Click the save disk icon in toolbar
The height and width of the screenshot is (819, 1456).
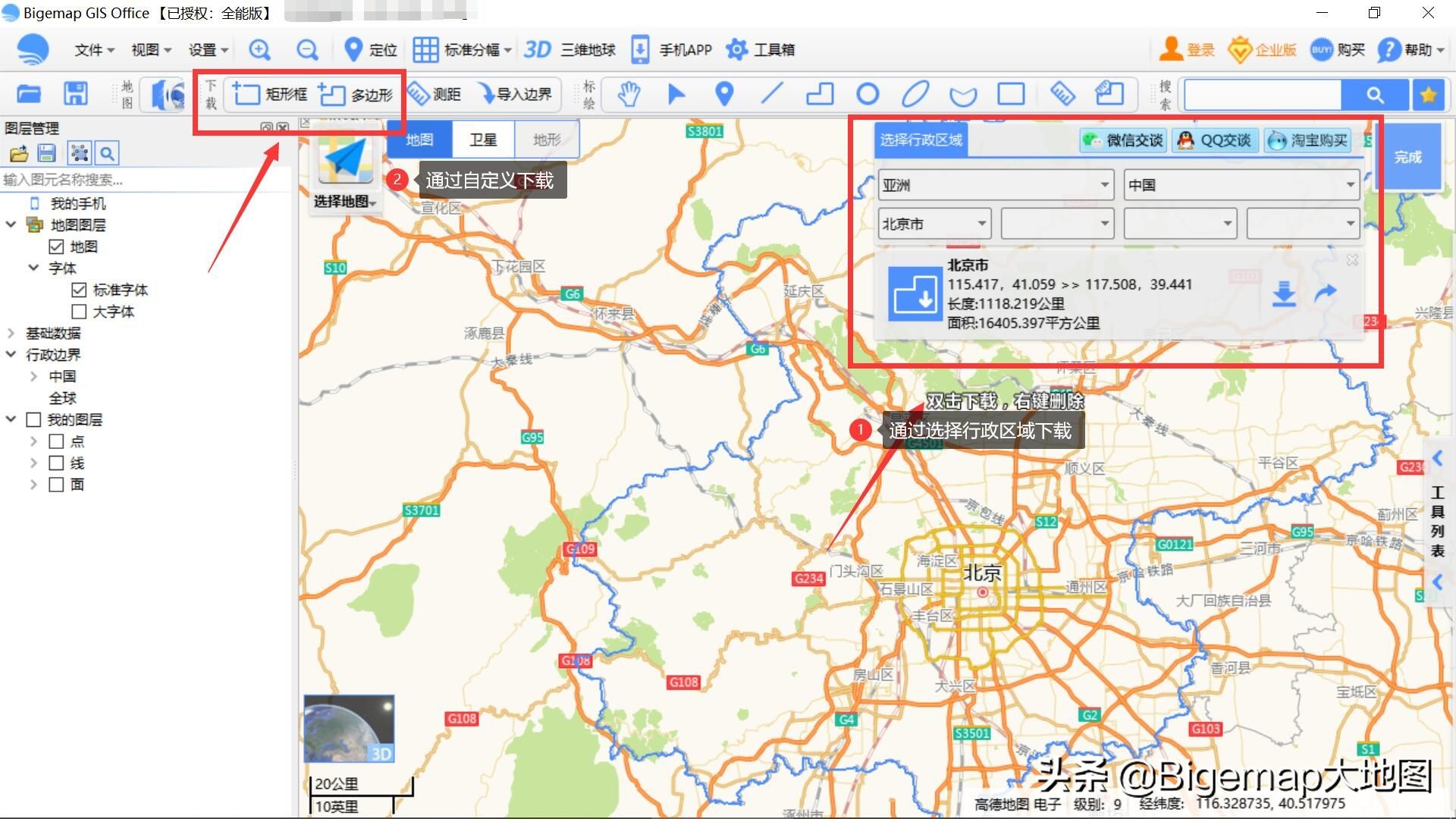point(76,94)
